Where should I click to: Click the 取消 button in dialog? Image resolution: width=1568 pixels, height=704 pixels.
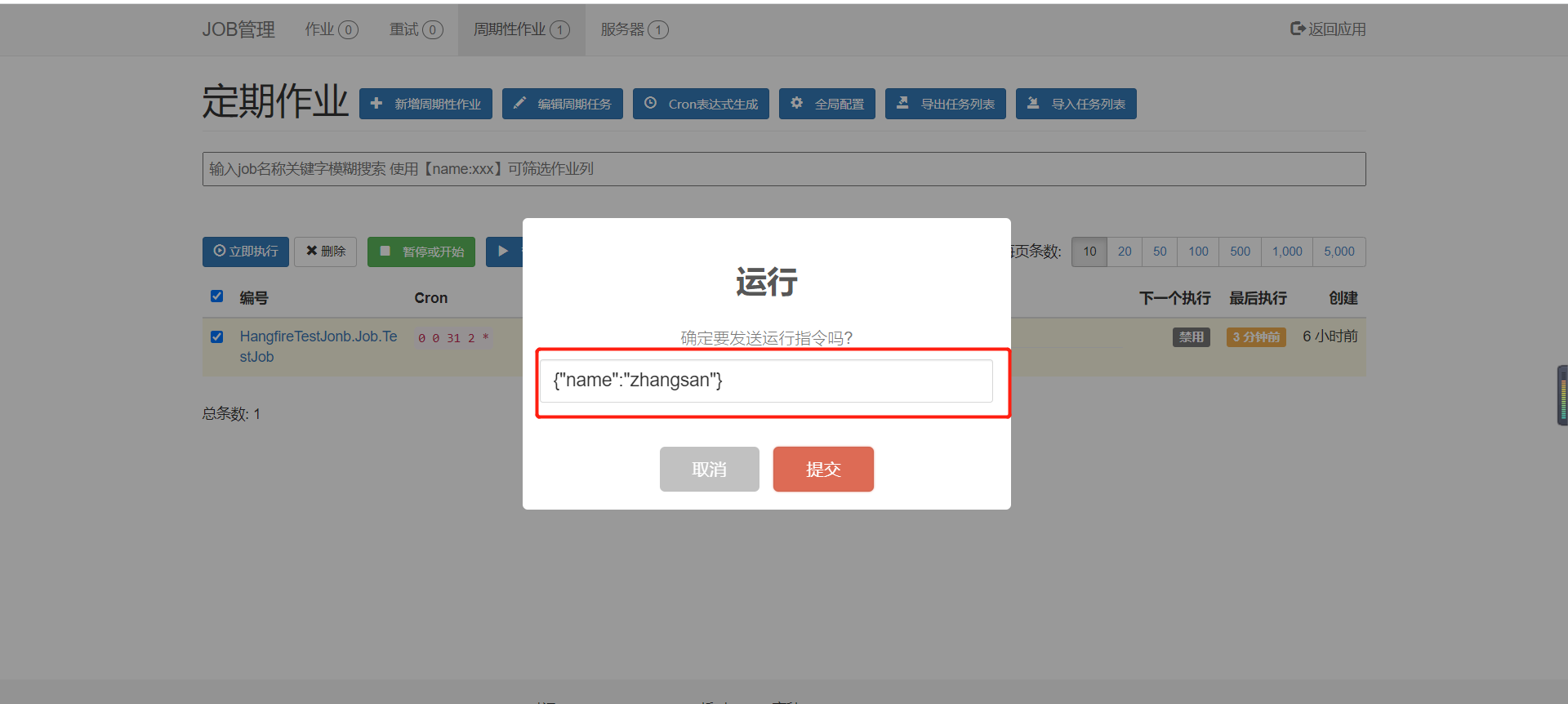pyautogui.click(x=710, y=469)
